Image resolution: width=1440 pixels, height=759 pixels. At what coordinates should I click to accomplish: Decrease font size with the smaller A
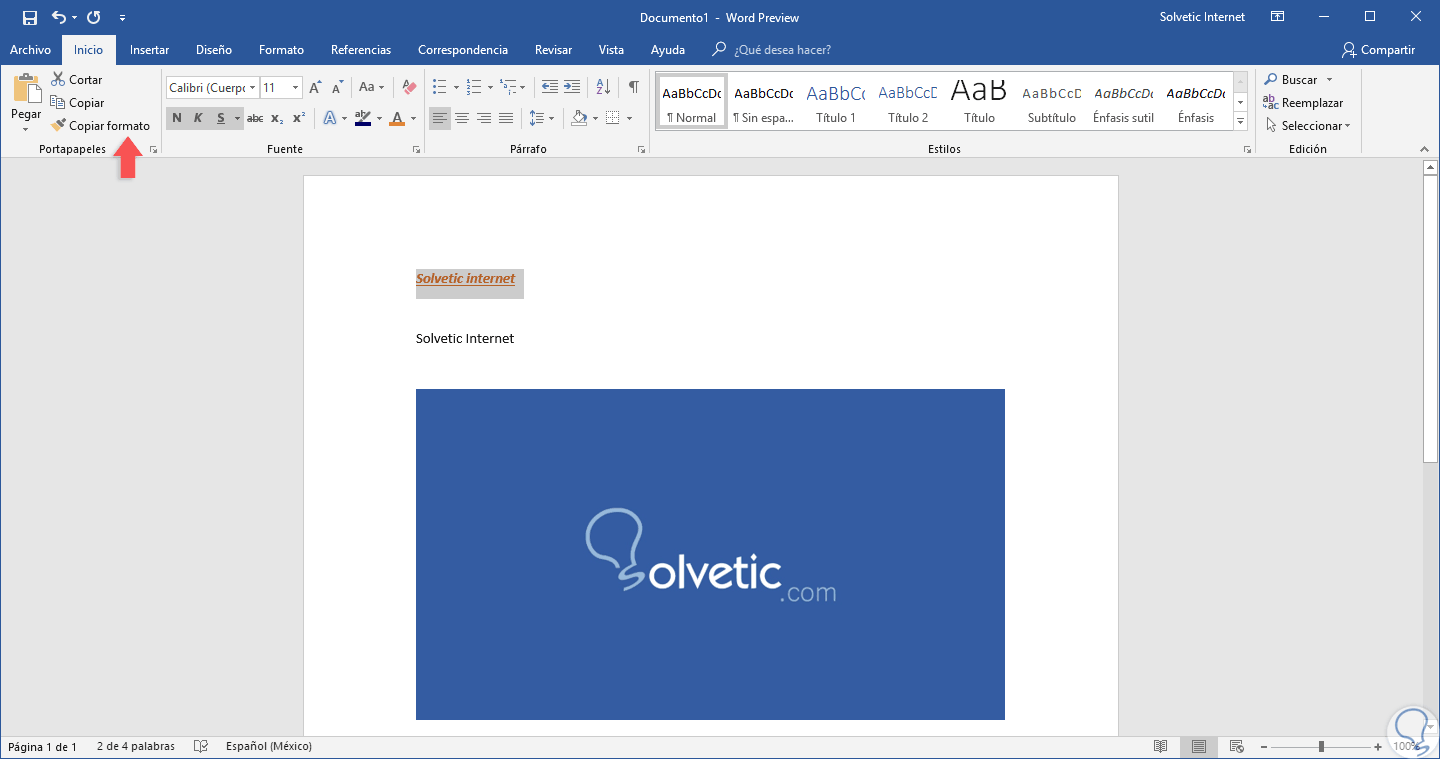pyautogui.click(x=338, y=88)
